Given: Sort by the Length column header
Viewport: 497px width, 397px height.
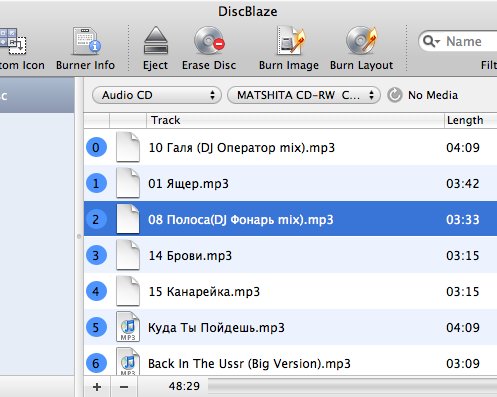Looking at the screenshot, I should pos(471,120).
